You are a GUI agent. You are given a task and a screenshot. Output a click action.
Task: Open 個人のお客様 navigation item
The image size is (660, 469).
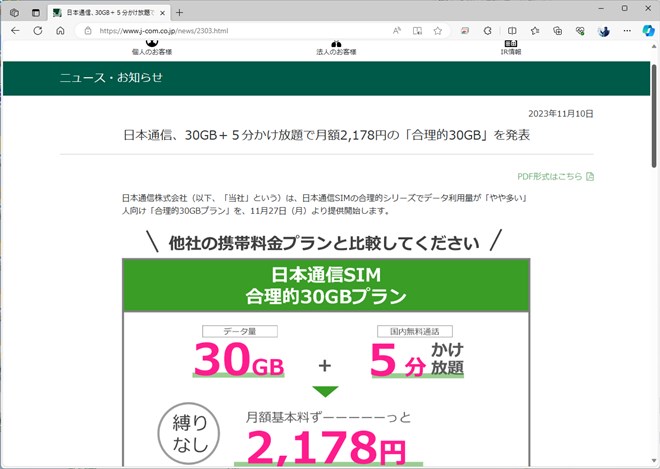[152, 48]
